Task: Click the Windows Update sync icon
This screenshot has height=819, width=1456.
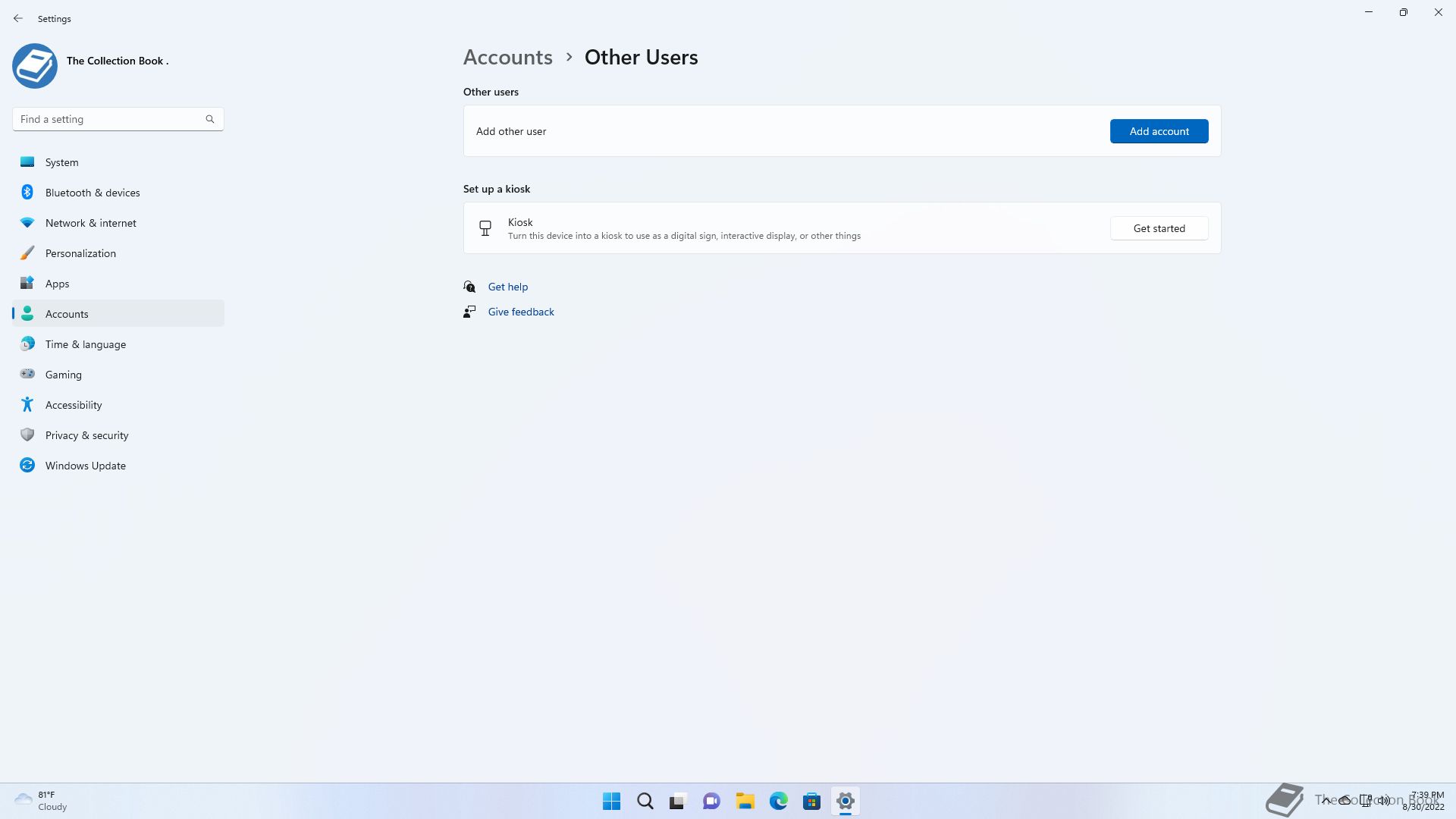Action: (27, 466)
